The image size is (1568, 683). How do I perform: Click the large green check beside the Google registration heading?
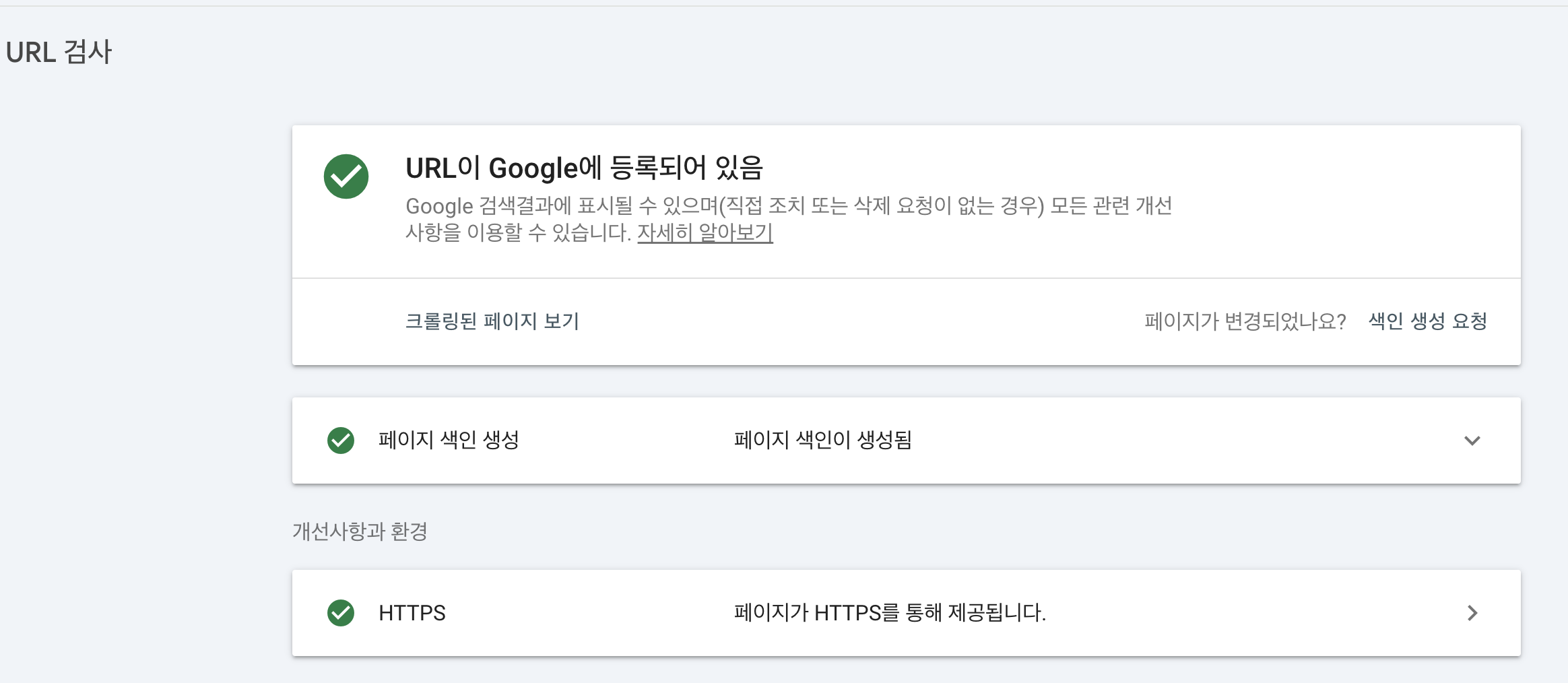point(346,176)
